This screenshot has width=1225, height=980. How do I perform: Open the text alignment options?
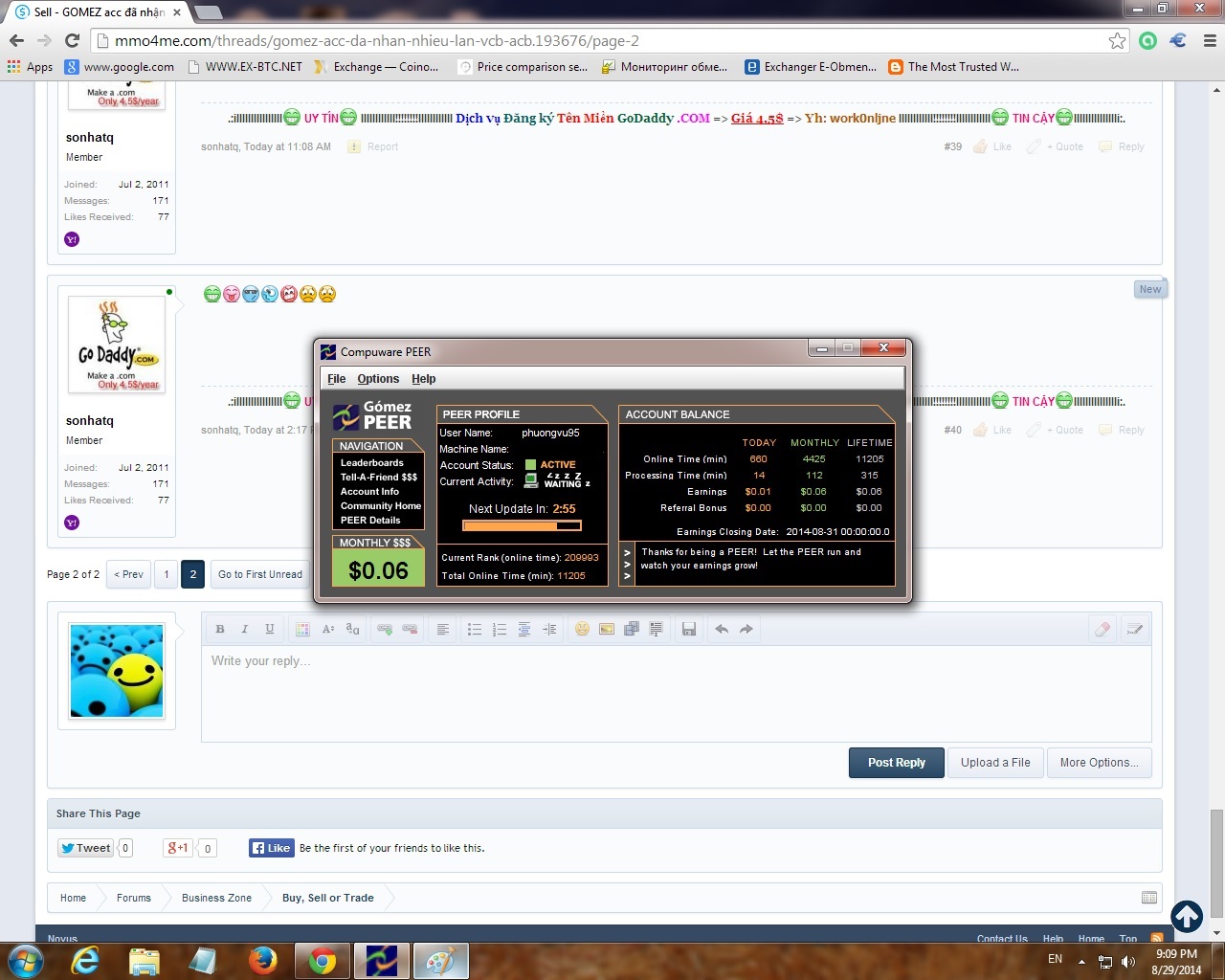coord(443,629)
